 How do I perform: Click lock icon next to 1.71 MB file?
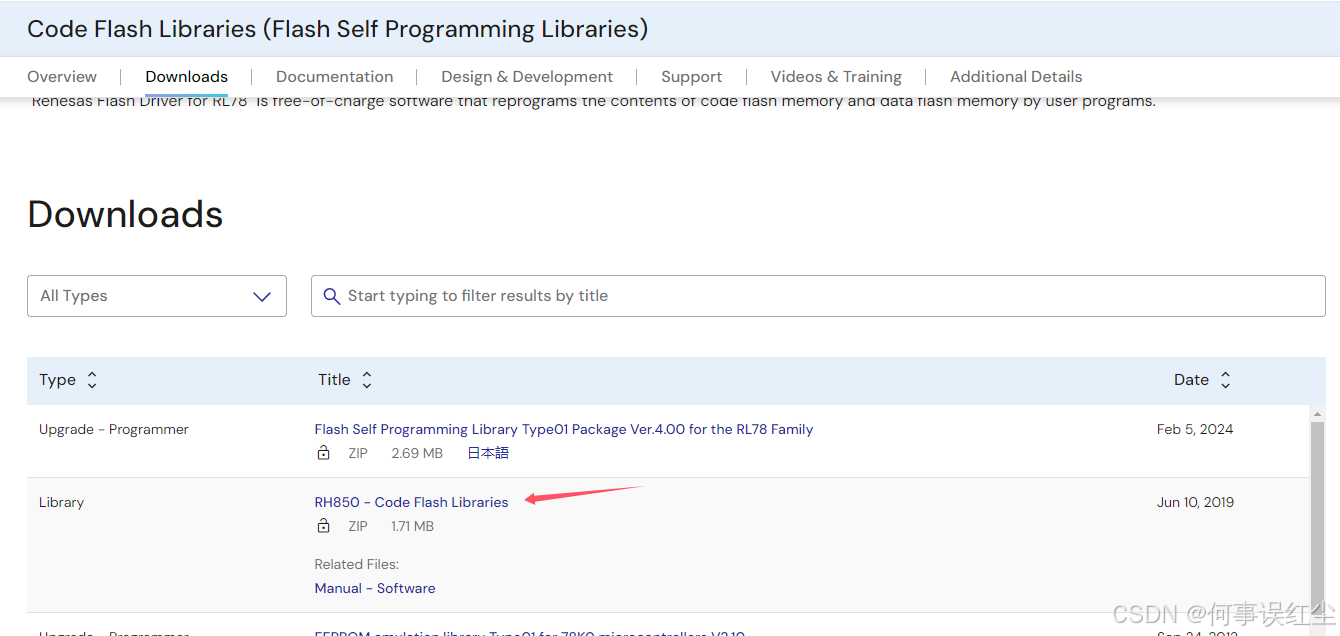[x=323, y=526]
